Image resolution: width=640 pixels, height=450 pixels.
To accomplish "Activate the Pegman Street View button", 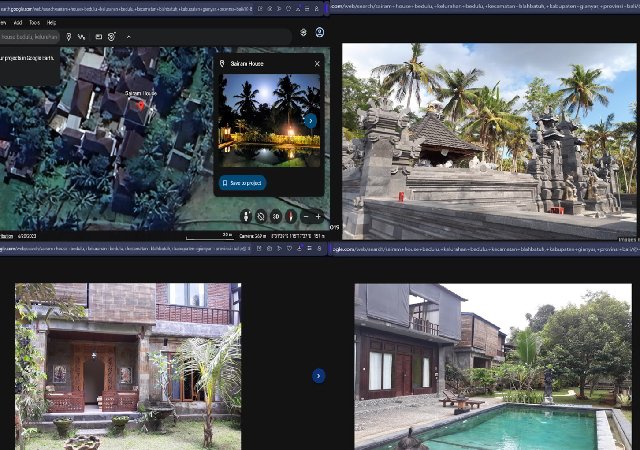I will click(x=246, y=216).
